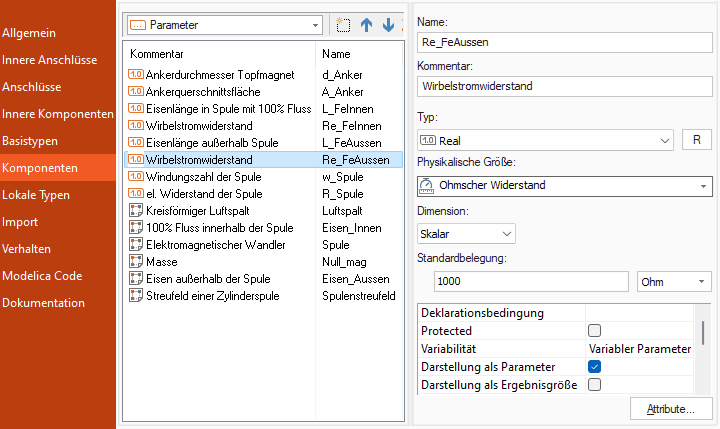Image resolution: width=720 pixels, height=429 pixels.
Task: Click icon next to Windungszahl der Spule
Action: 136,176
